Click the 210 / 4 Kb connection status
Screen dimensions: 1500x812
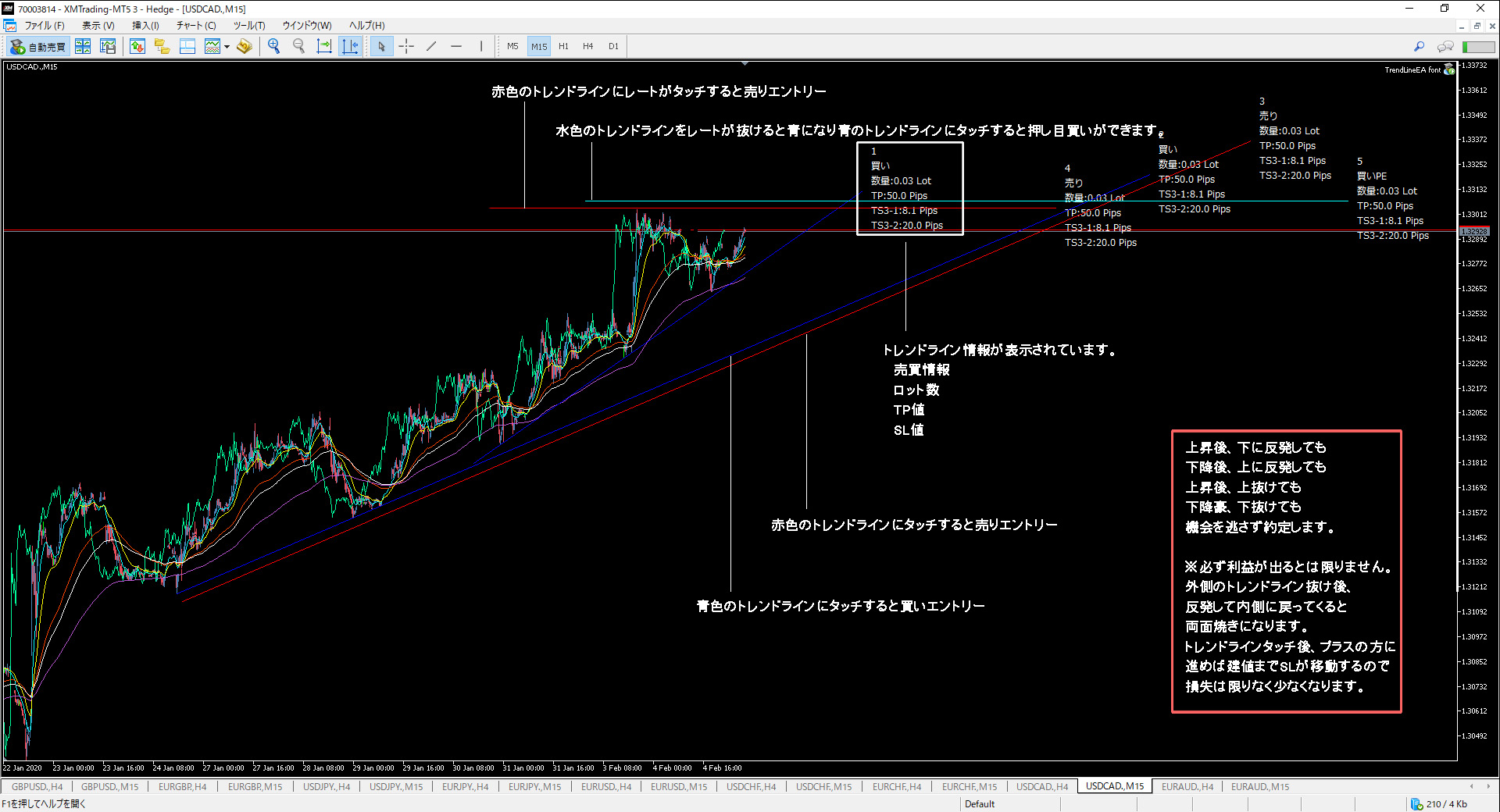pos(1438,804)
